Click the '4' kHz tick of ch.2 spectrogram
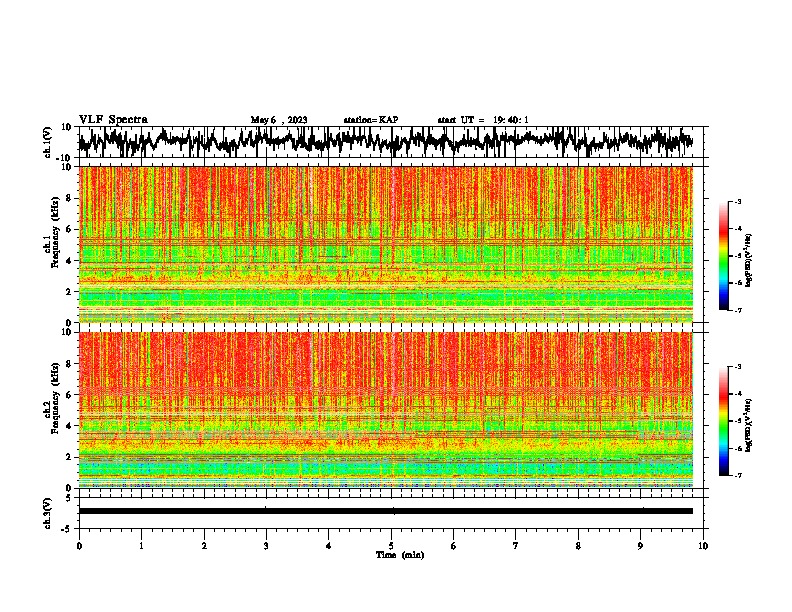 point(70,426)
